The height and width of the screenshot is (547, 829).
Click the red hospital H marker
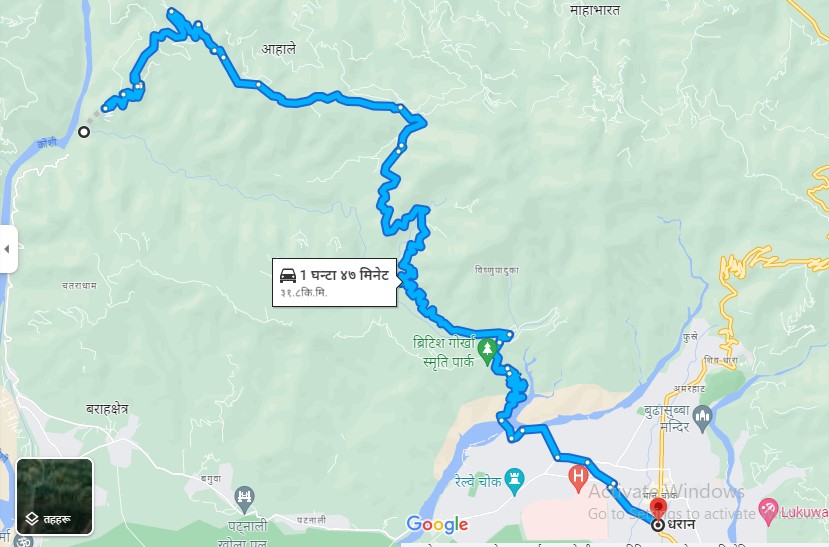[x=578, y=477]
